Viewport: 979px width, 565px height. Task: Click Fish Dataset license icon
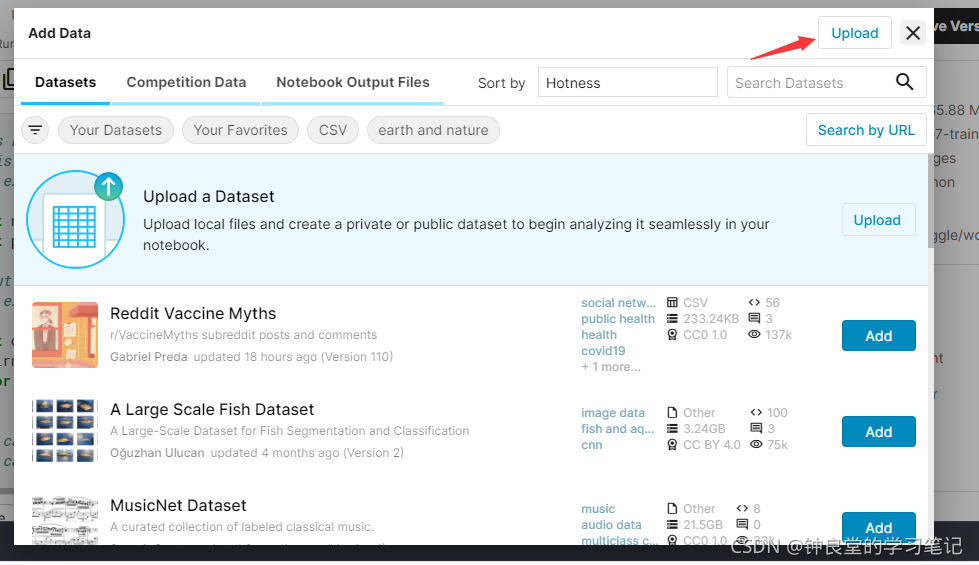click(672, 445)
